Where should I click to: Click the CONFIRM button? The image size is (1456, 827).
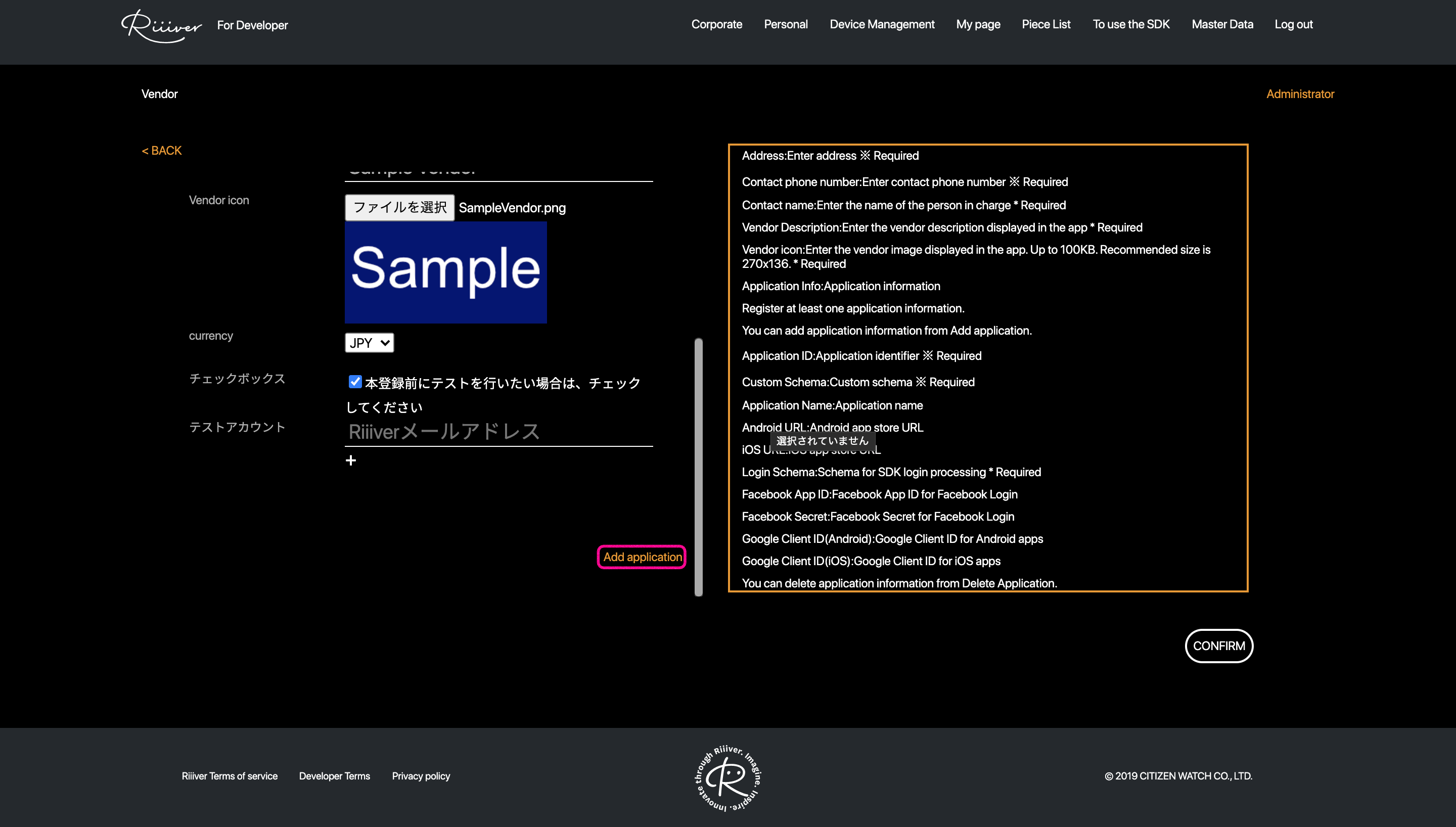tap(1218, 646)
